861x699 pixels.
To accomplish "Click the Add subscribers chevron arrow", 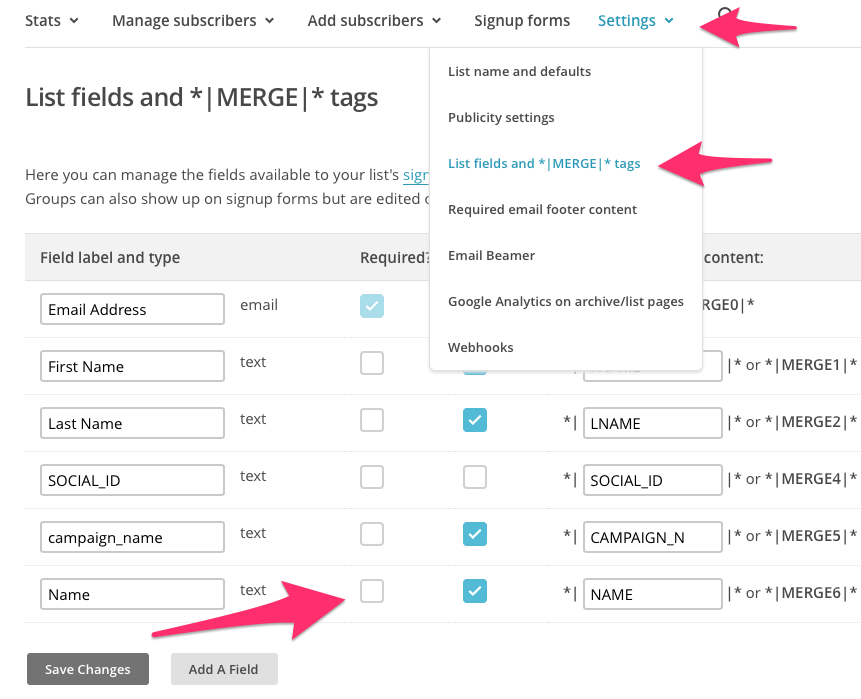I will pos(437,21).
